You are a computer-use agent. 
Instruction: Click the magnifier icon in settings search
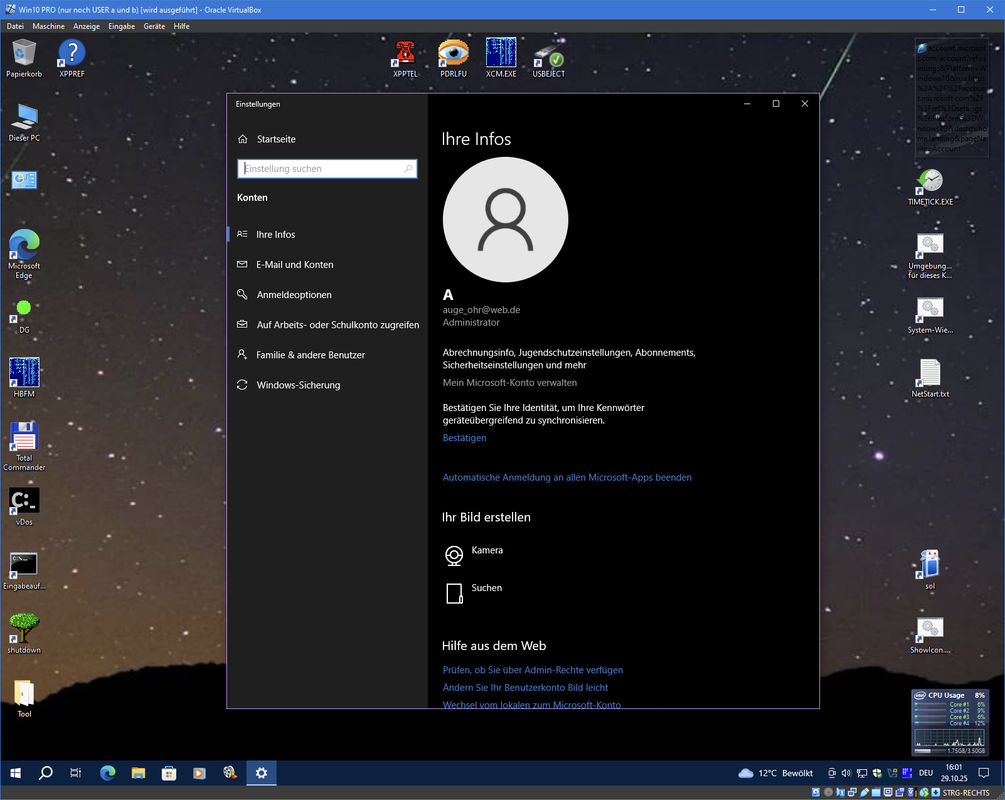408,169
